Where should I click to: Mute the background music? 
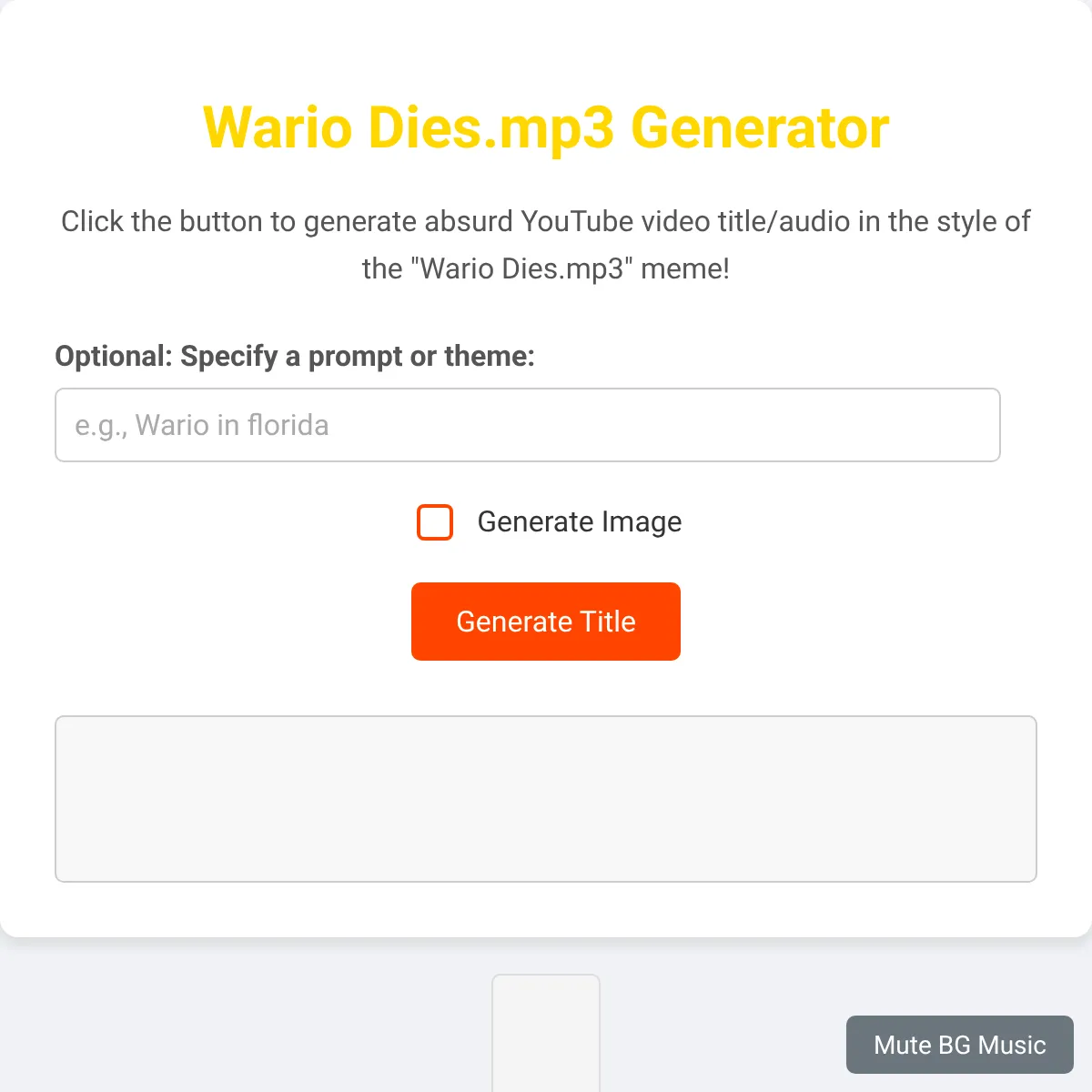960,1045
